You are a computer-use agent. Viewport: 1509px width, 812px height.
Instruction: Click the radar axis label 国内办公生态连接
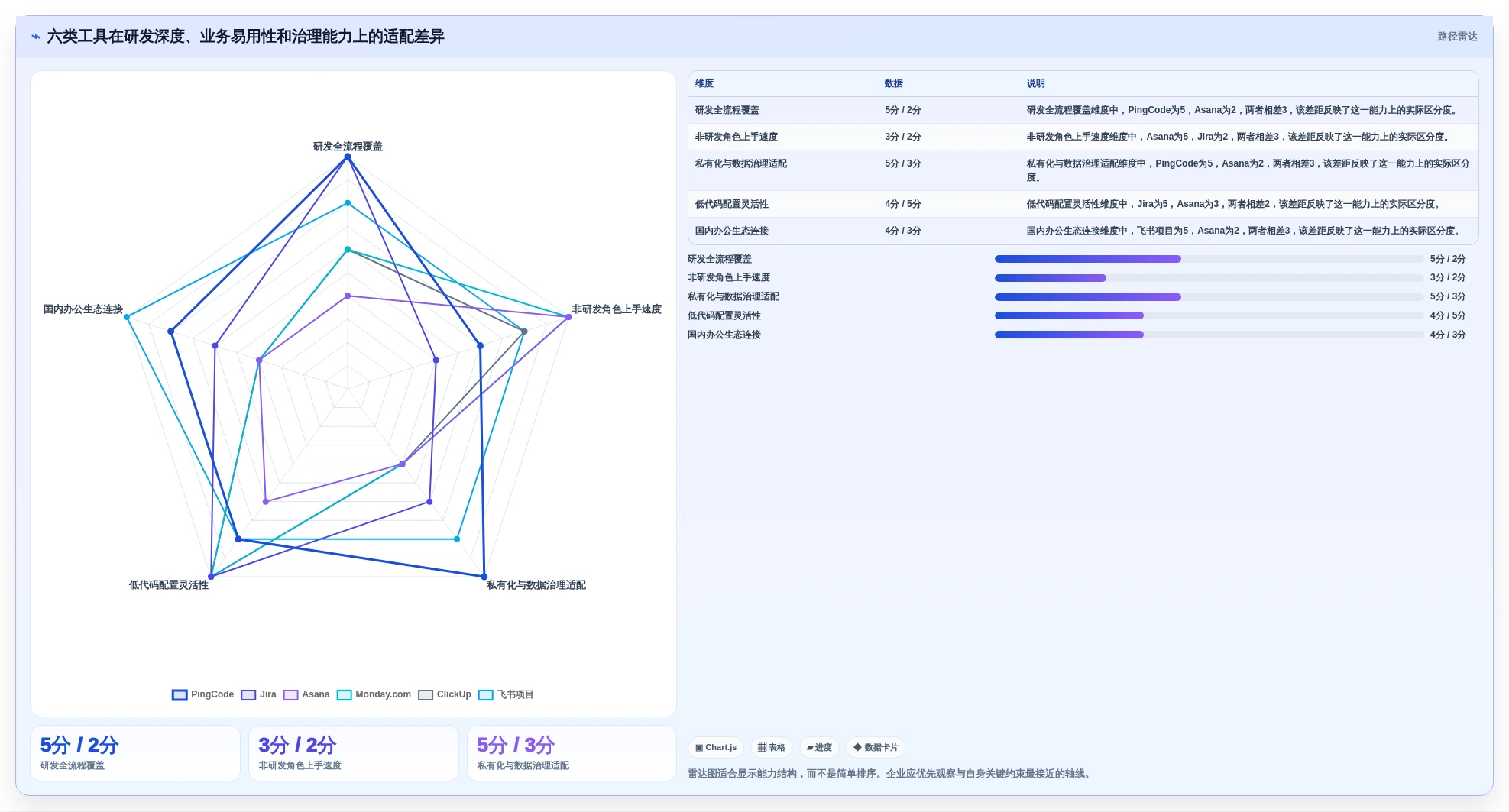click(83, 309)
